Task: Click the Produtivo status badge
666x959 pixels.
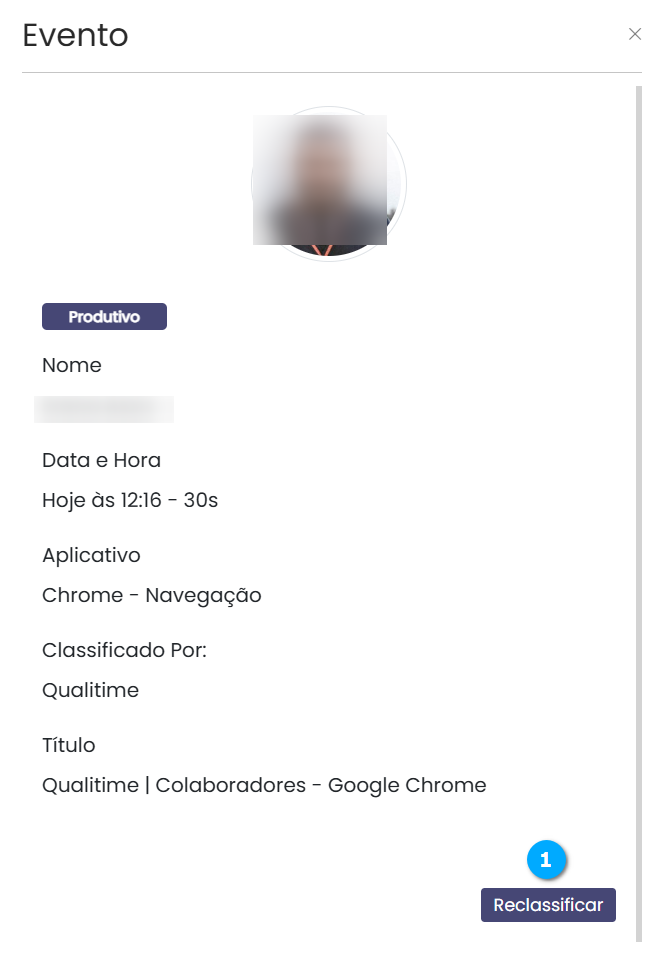Action: (104, 317)
